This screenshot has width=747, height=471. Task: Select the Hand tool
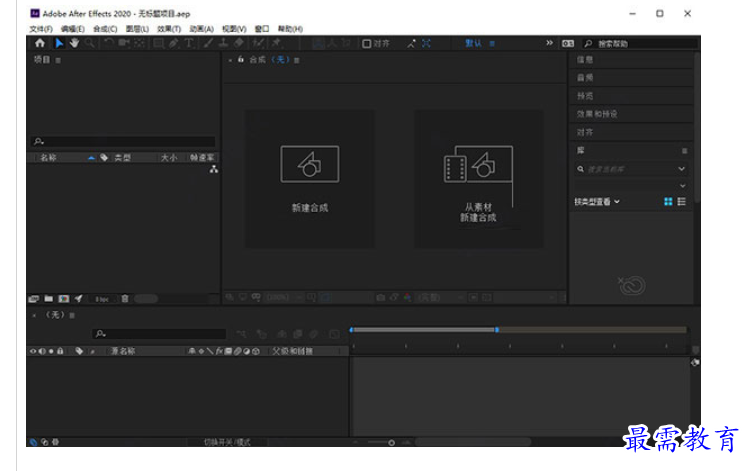74,43
